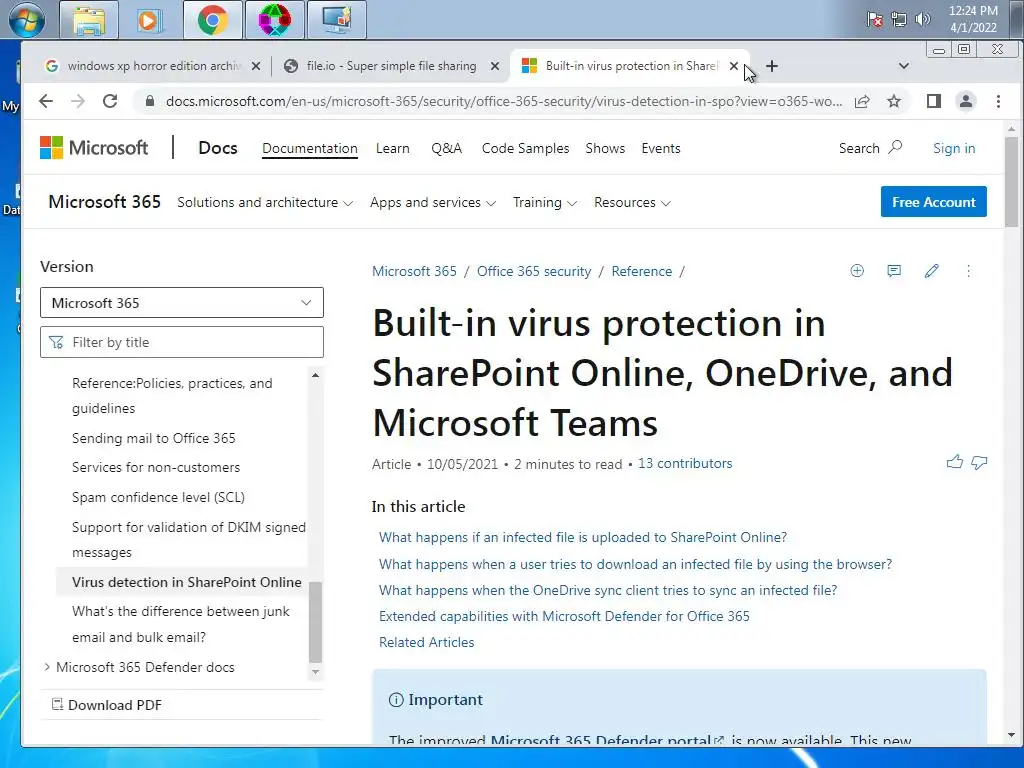Click the Sign in link
This screenshot has height=768, width=1024.
[x=953, y=148]
